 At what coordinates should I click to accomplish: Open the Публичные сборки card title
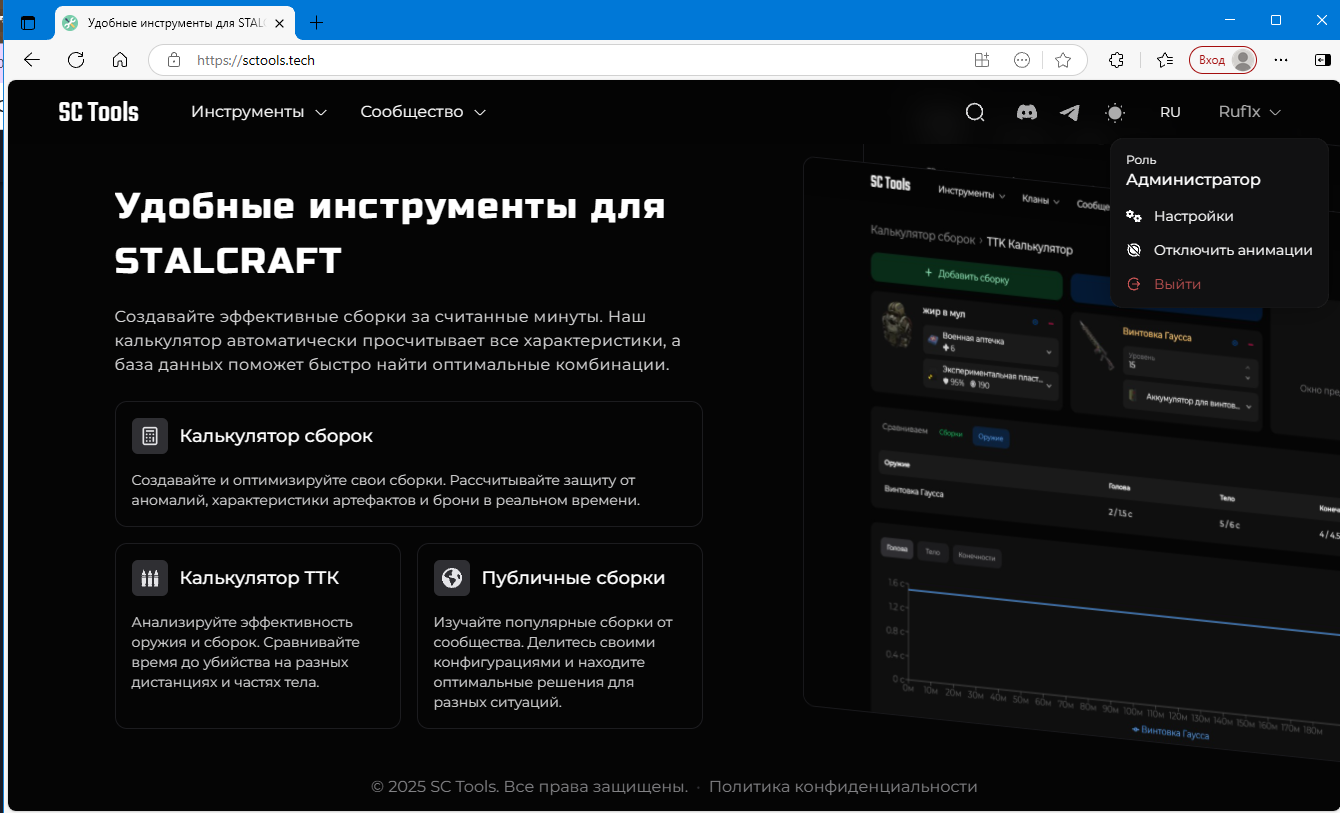click(573, 578)
